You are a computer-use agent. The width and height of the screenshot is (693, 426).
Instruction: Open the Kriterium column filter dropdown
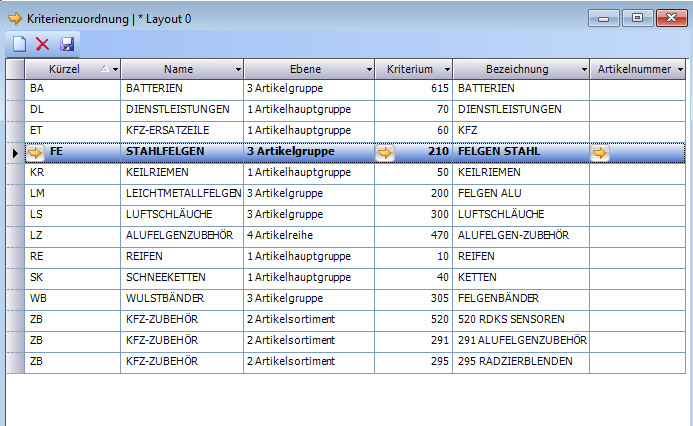click(x=446, y=69)
